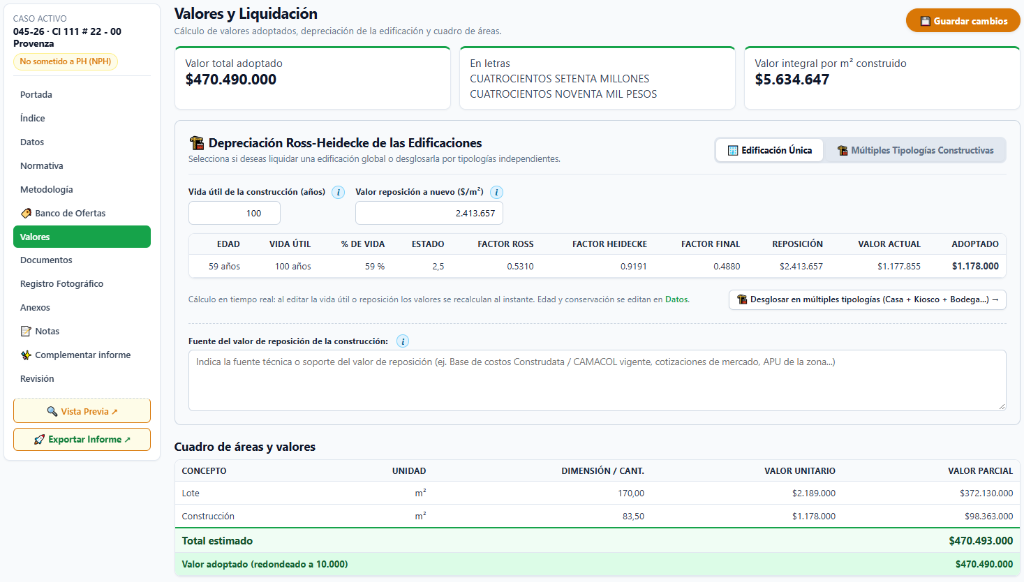1024x582 pixels.
Task: Open Complementar informe section
Action: tap(82, 355)
